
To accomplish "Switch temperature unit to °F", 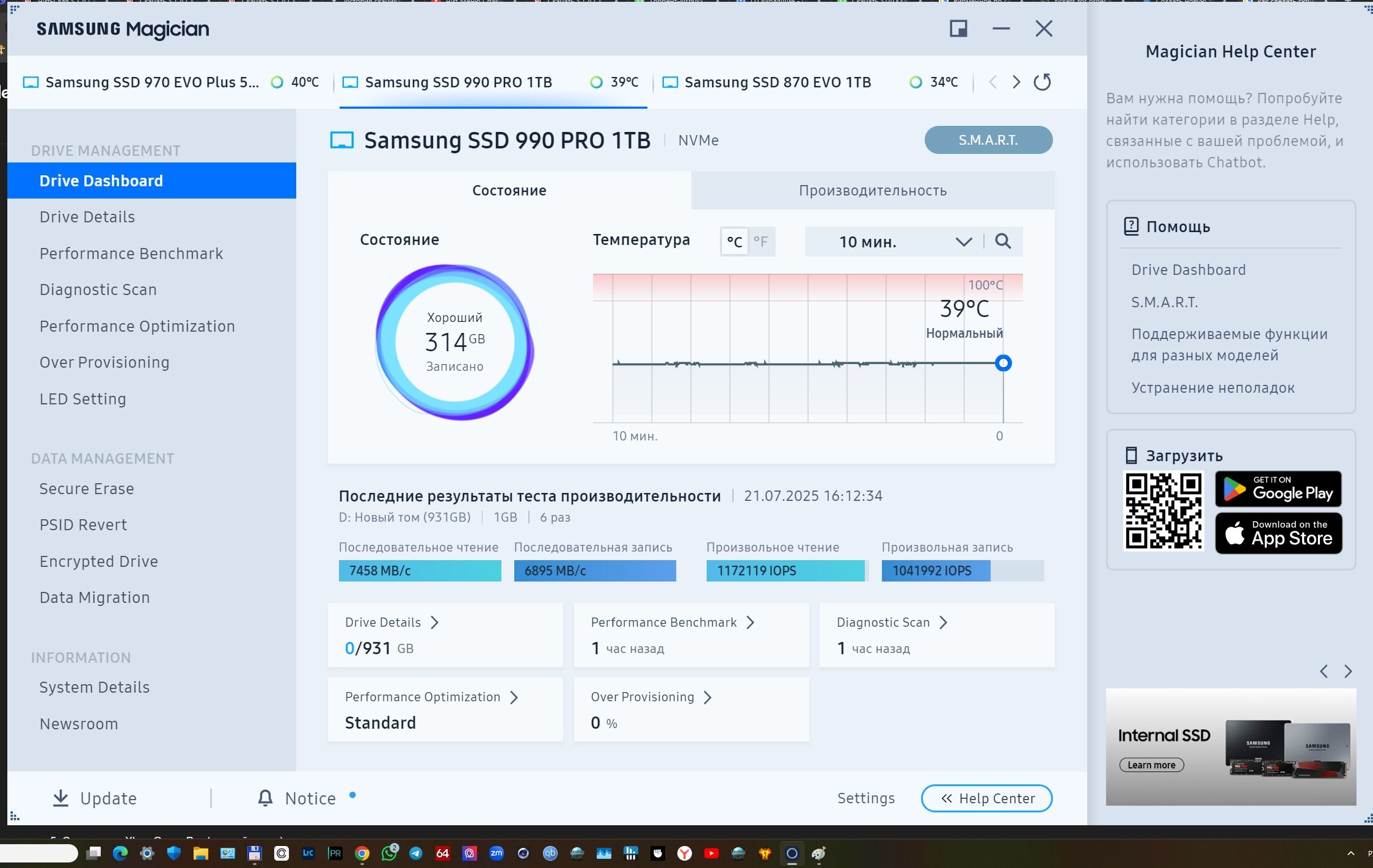I will [760, 242].
